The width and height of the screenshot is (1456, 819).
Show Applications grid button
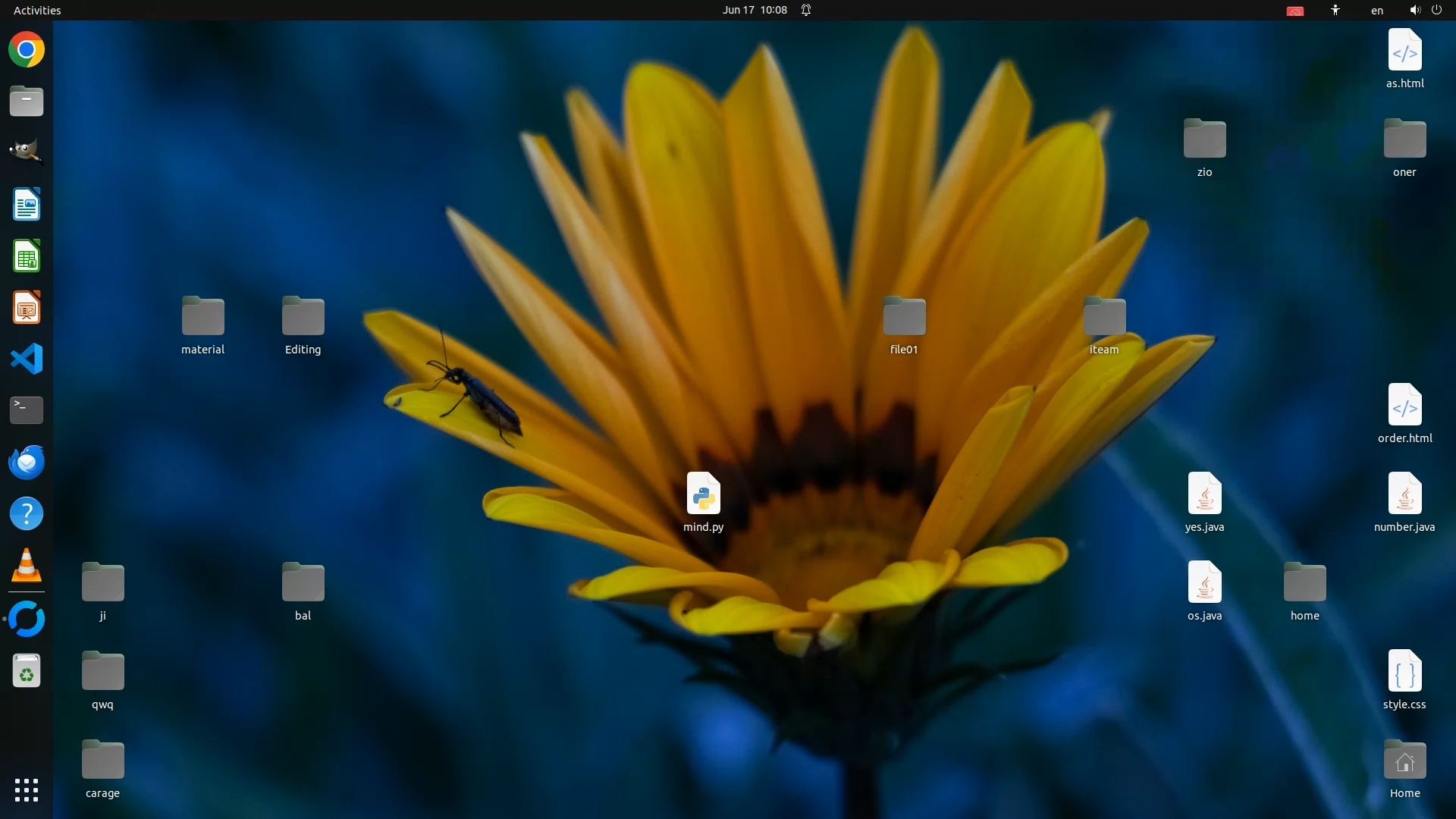[x=27, y=789]
